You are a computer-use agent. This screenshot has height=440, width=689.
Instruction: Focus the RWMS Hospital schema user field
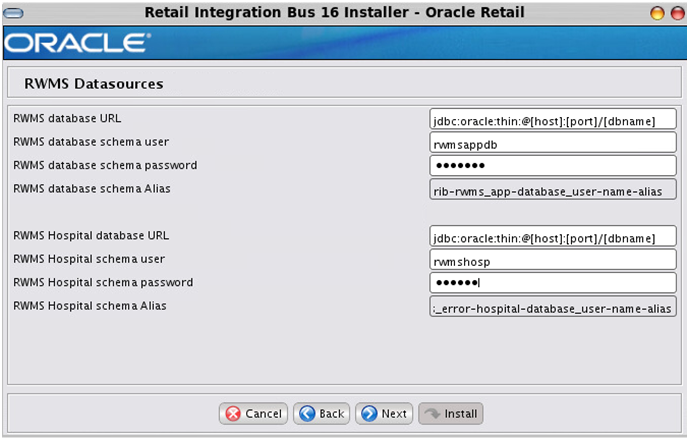(553, 259)
